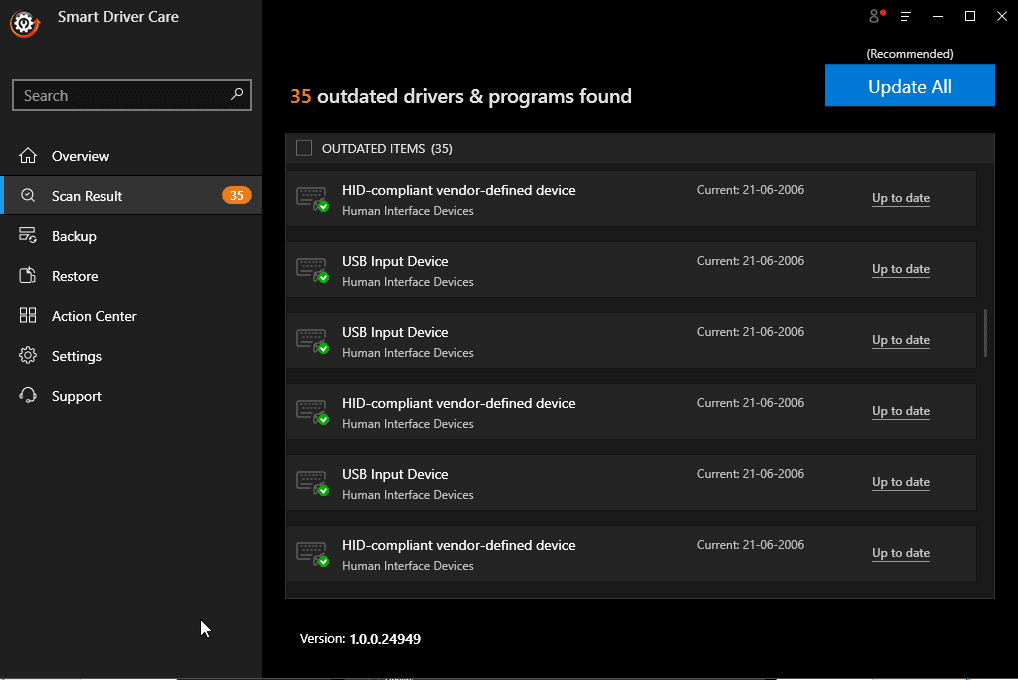Click the Restore icon in the sidebar
The image size is (1018, 680).
(x=28, y=276)
